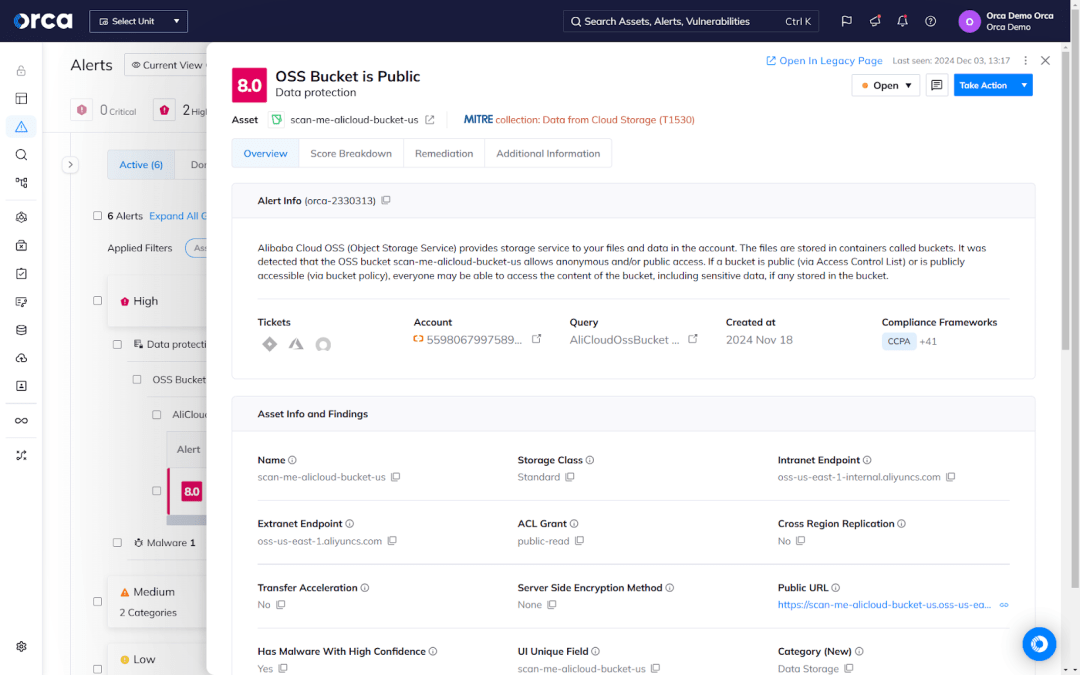The width and height of the screenshot is (1080, 675).
Task: Open In Legacy Page link
Action: [x=824, y=61]
